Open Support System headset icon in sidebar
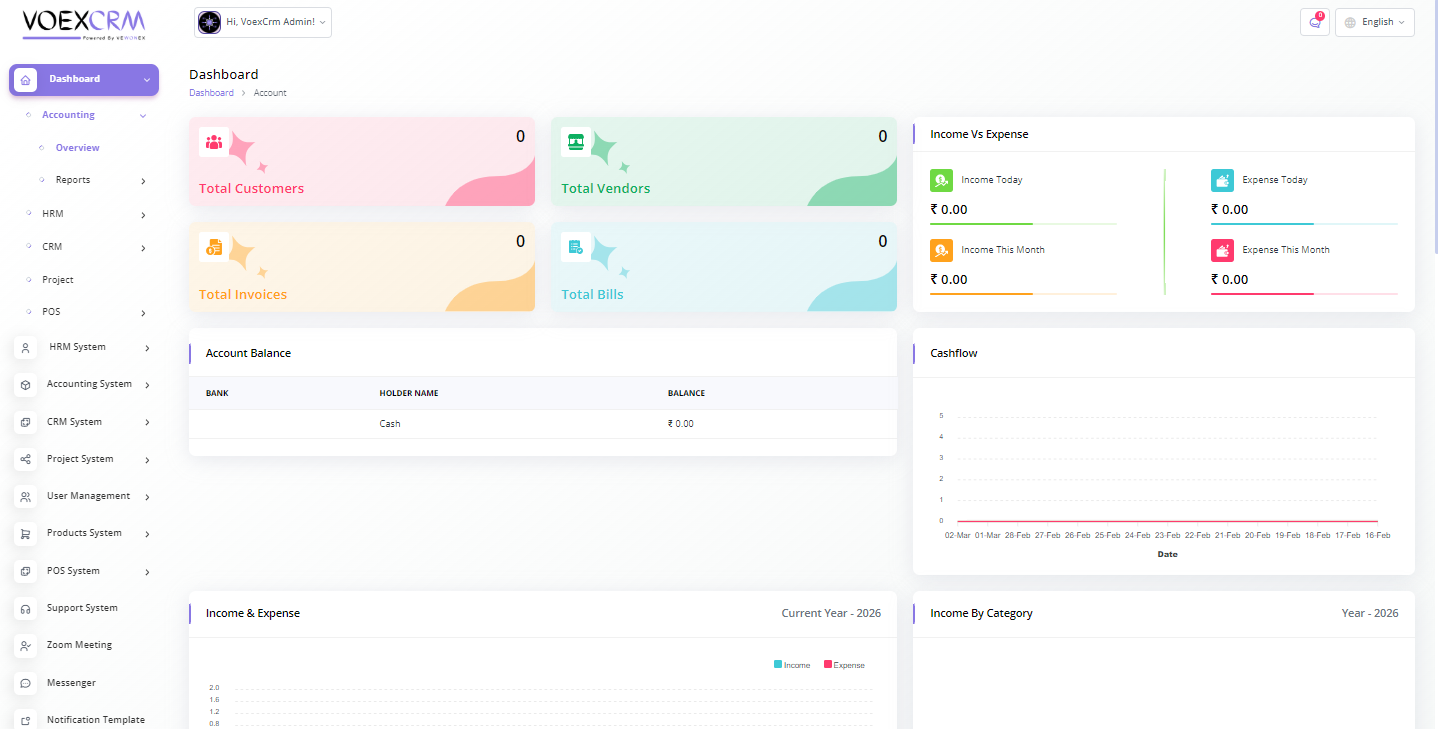1438x729 pixels. [x=26, y=609]
